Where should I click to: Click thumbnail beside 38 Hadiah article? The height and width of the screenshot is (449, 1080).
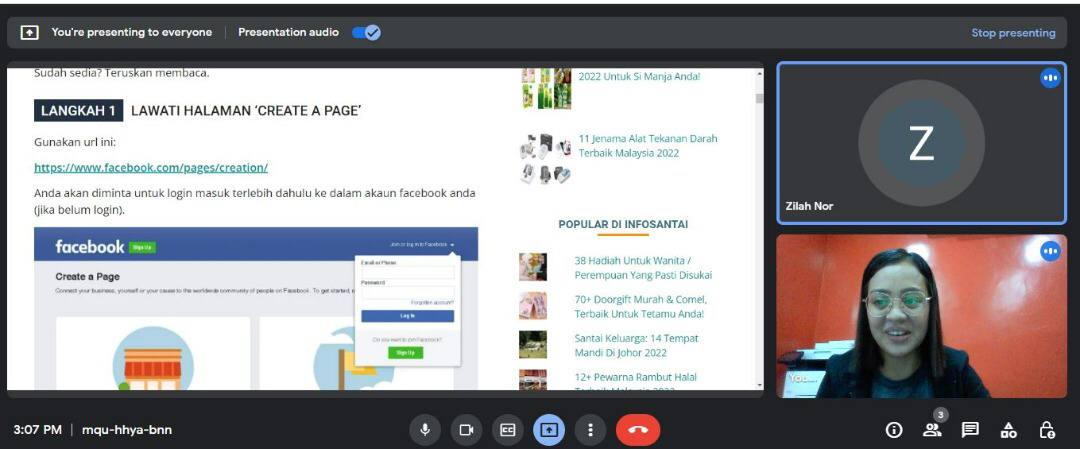click(533, 267)
